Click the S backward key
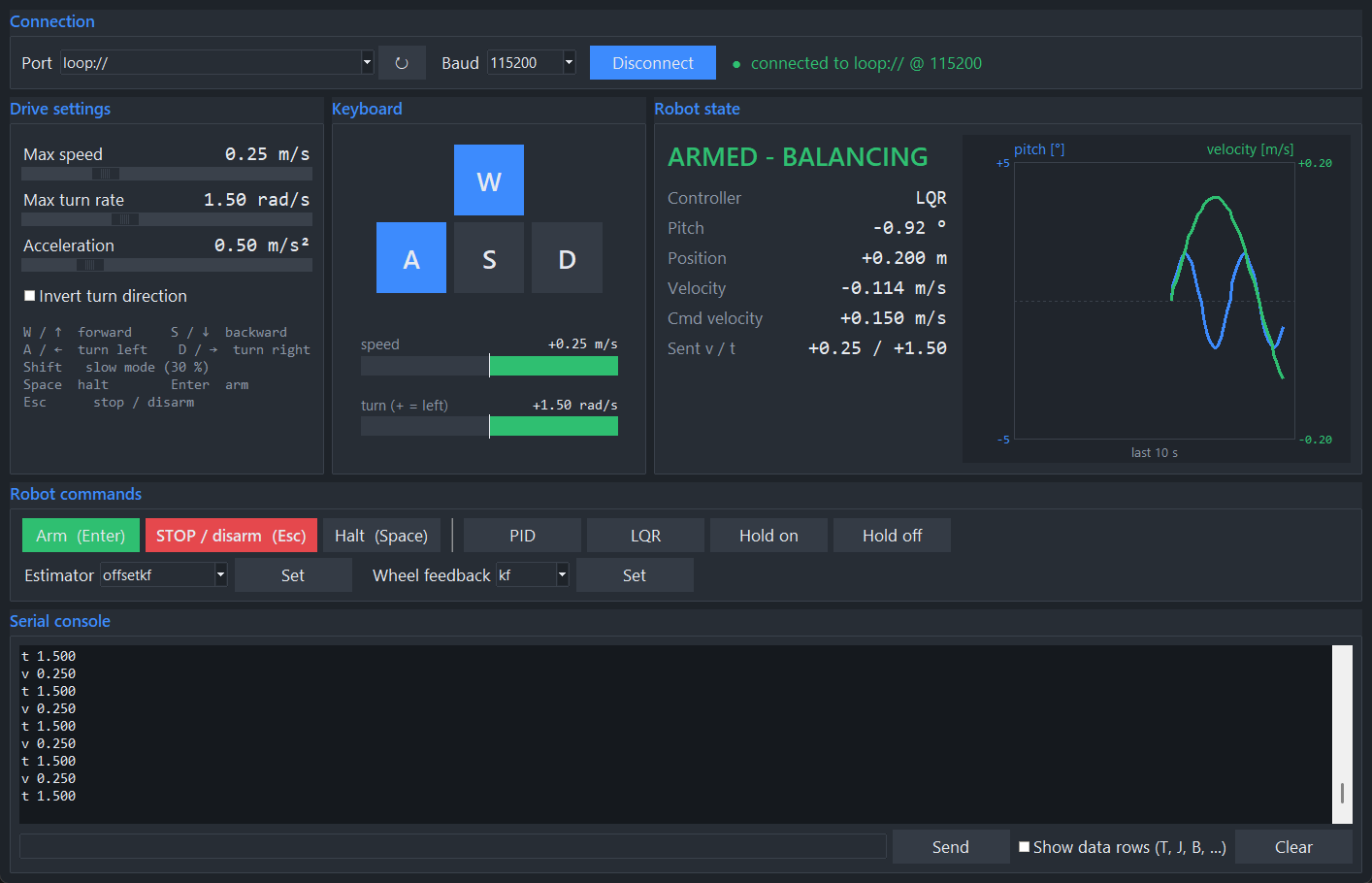 pos(489,258)
